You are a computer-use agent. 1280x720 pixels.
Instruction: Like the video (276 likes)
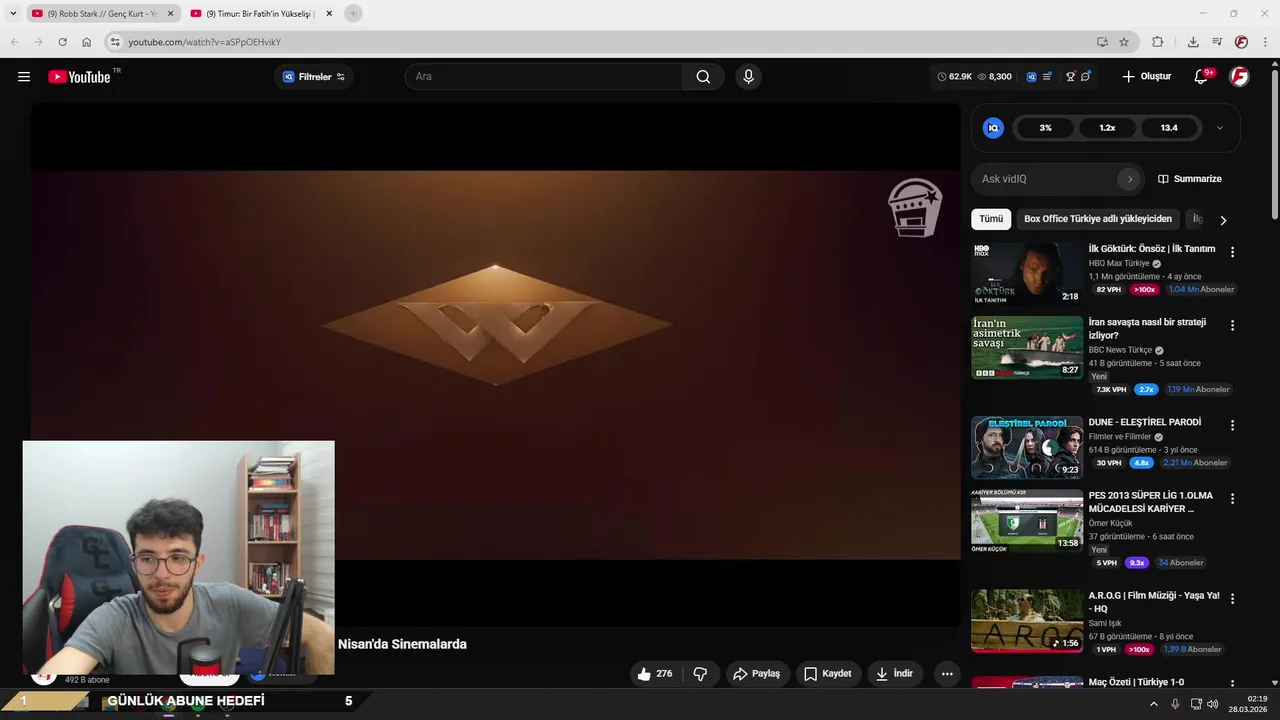coord(654,674)
